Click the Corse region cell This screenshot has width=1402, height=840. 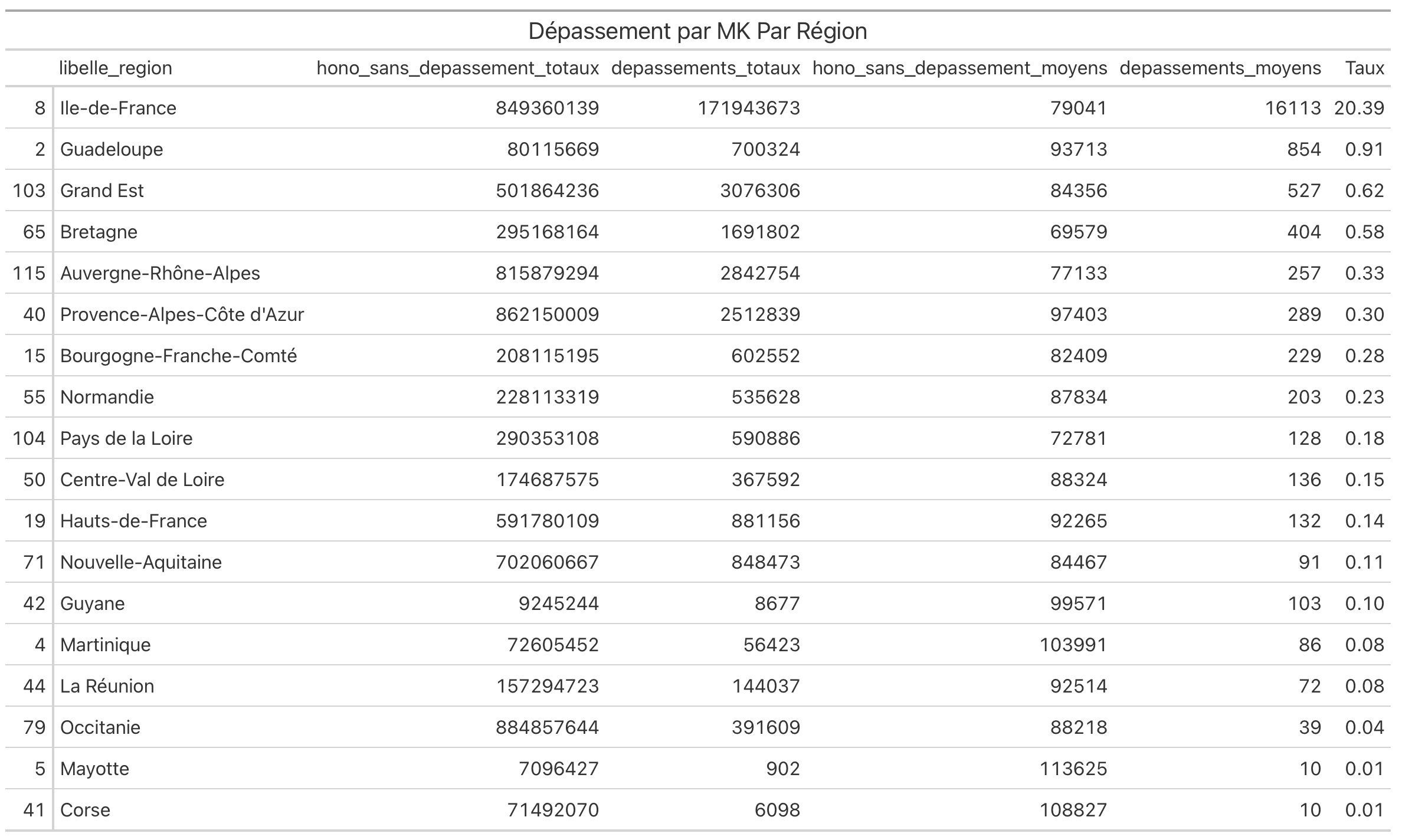click(x=85, y=810)
